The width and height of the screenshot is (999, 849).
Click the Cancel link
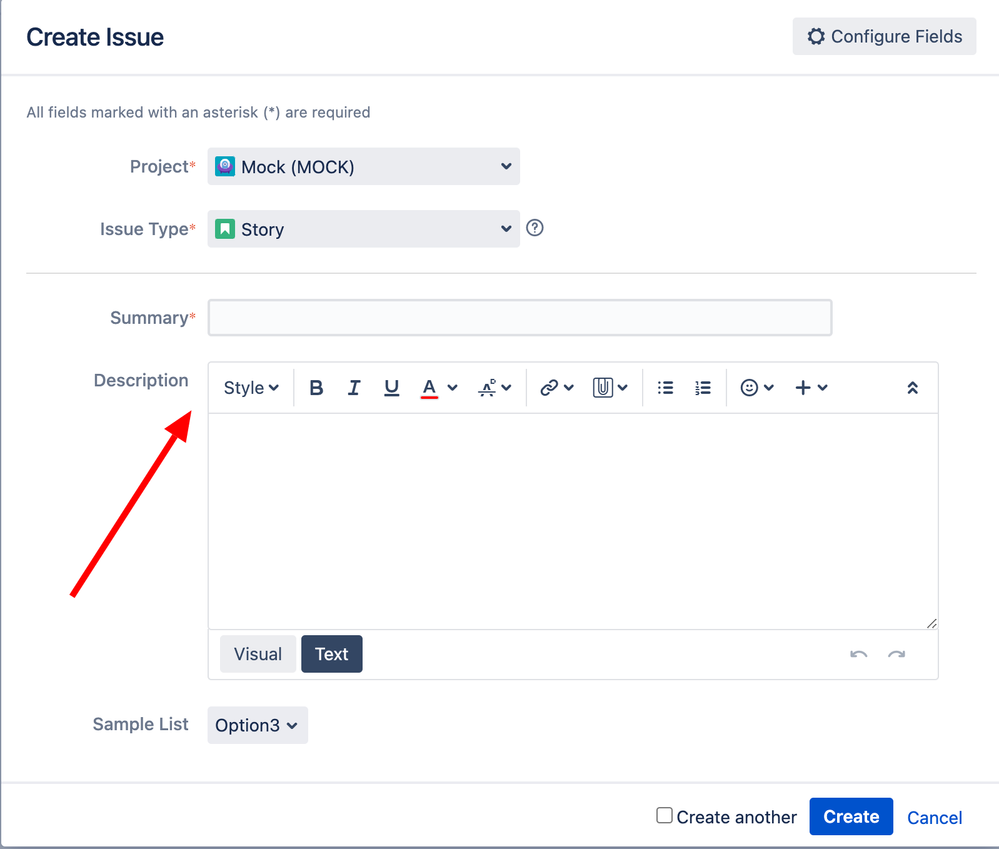click(x=935, y=818)
